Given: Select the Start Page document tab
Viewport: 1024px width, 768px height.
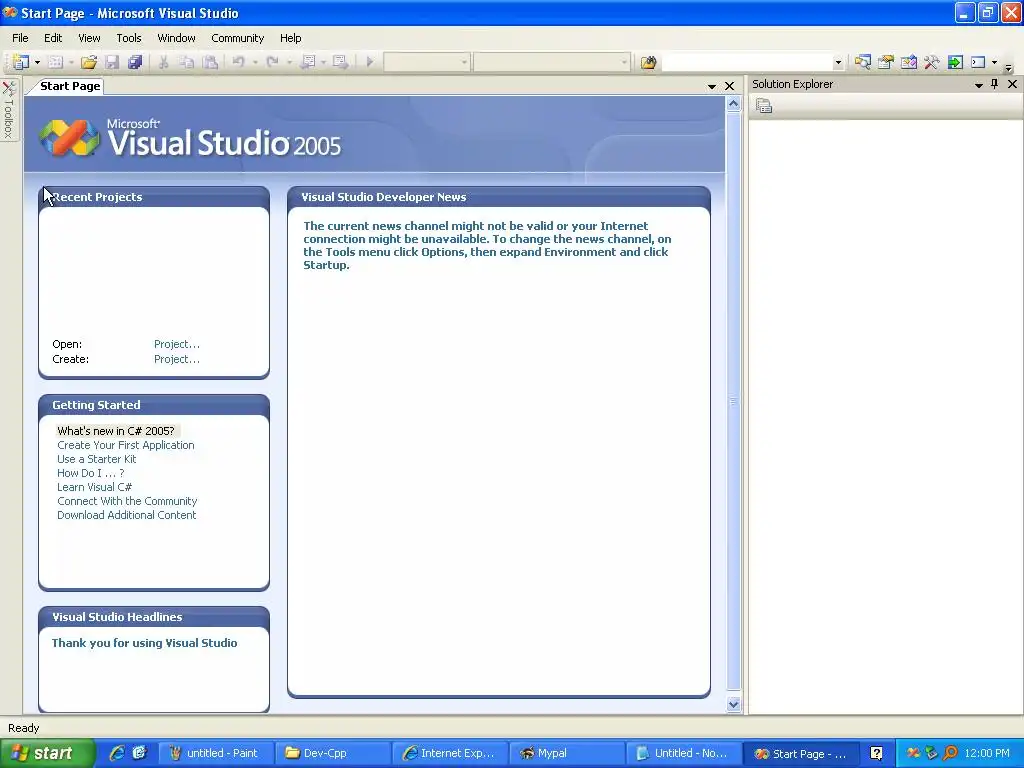Looking at the screenshot, I should 70,86.
